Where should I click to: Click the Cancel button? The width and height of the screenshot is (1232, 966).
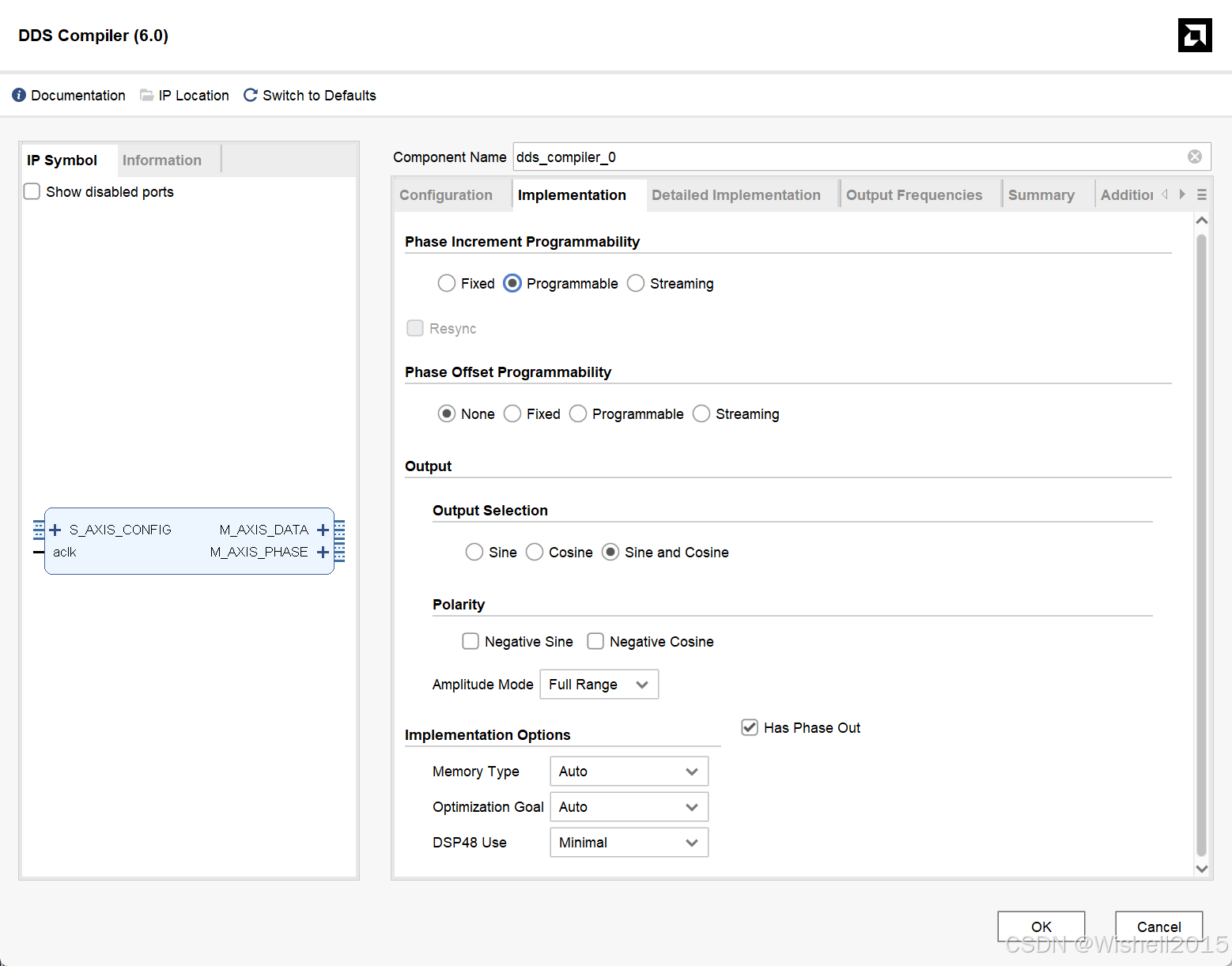point(1159,926)
